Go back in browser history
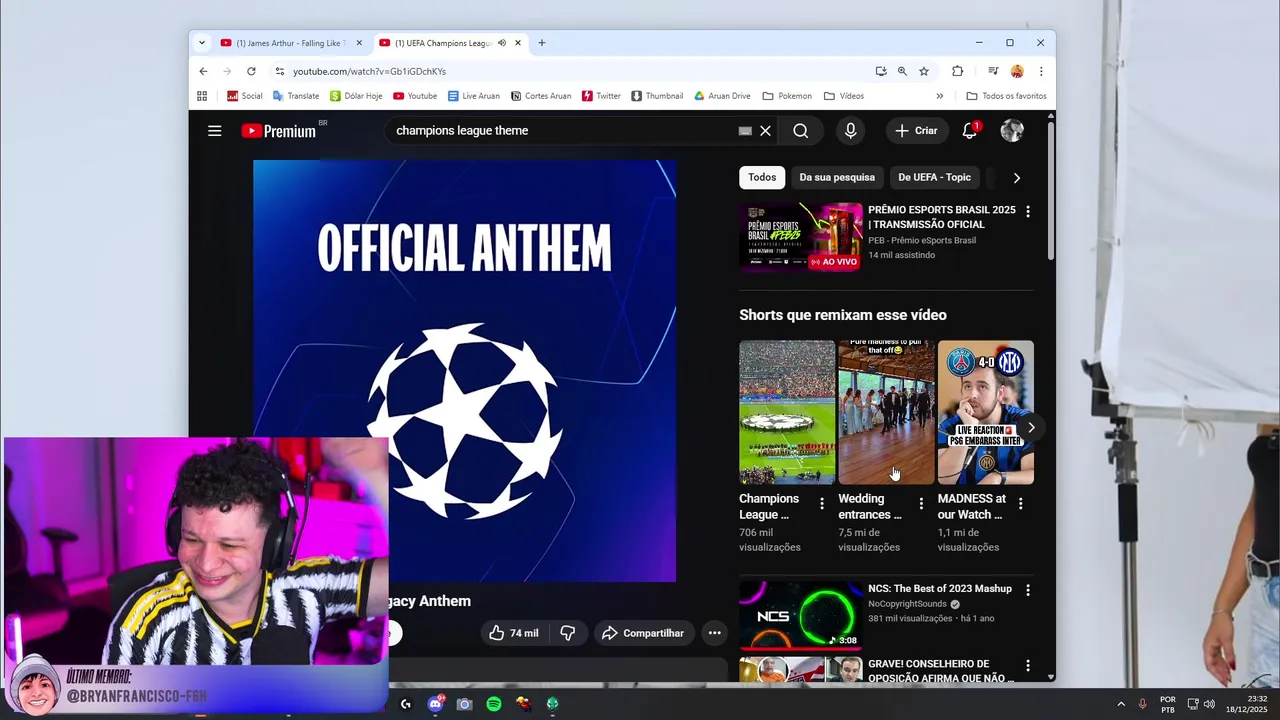 (x=203, y=71)
